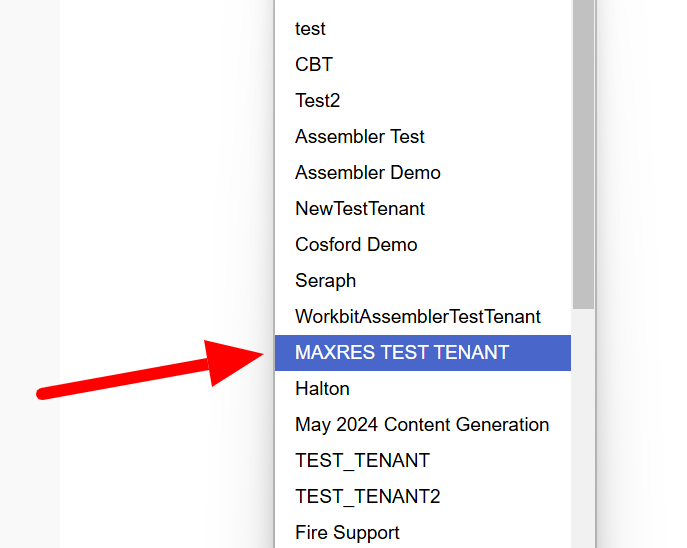Select the TEST_TENANT option
This screenshot has width=687, height=548.
click(362, 461)
